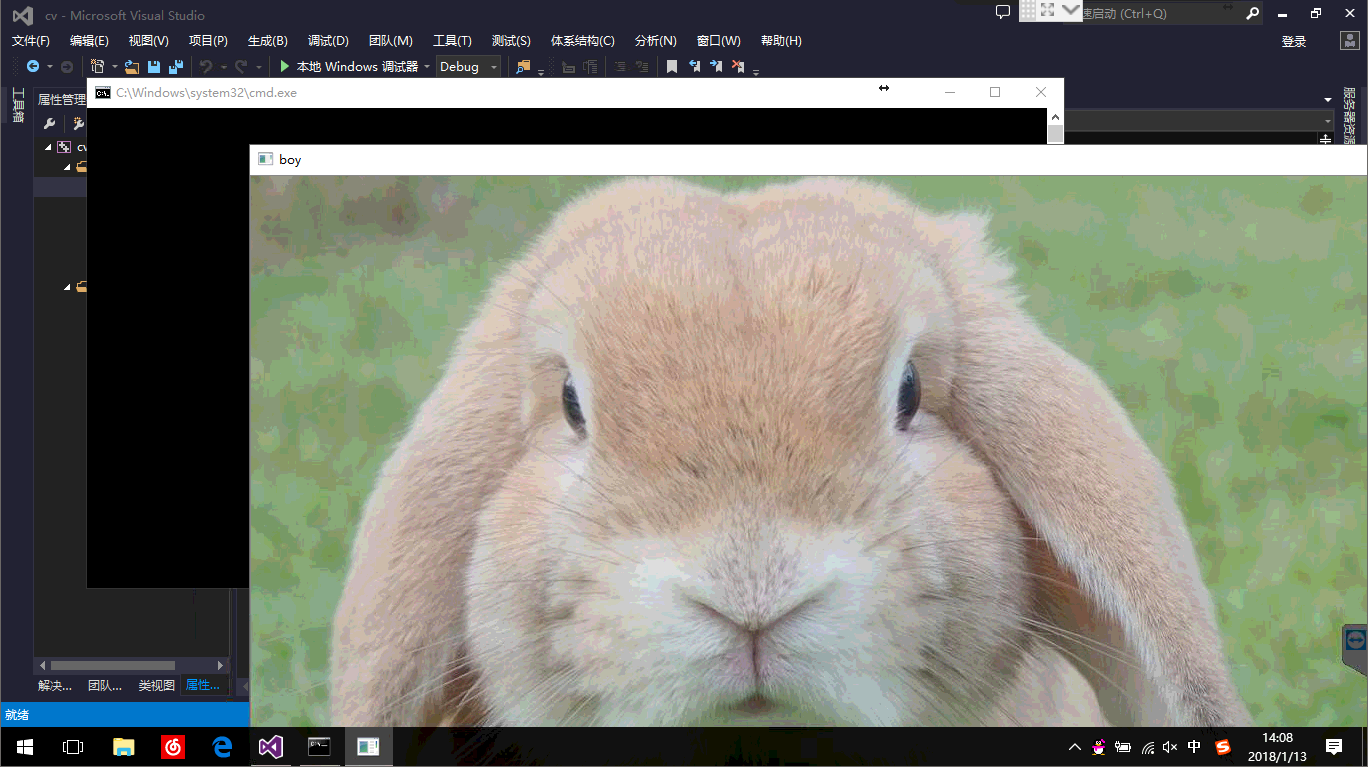Switch to the 团队... bottom panel tab
The height and width of the screenshot is (767, 1368).
coord(105,685)
